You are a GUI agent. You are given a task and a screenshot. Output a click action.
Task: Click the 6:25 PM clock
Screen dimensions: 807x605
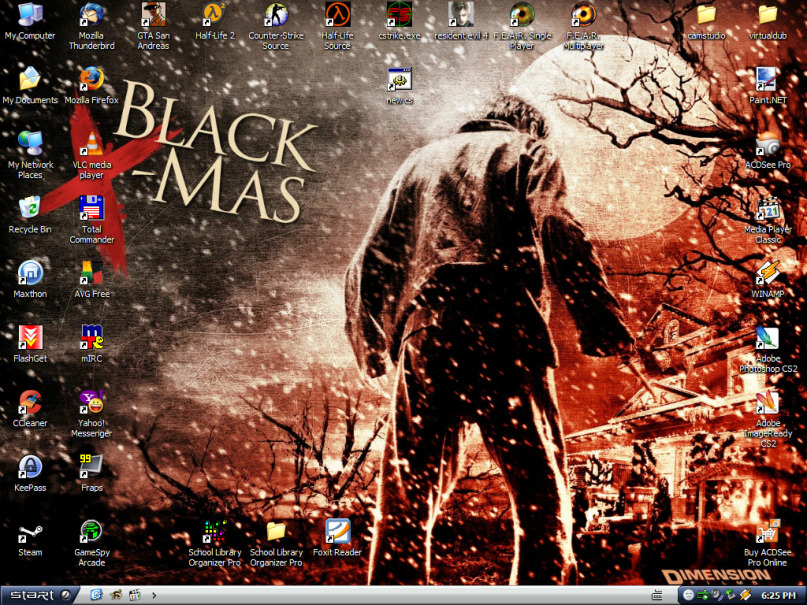point(779,595)
